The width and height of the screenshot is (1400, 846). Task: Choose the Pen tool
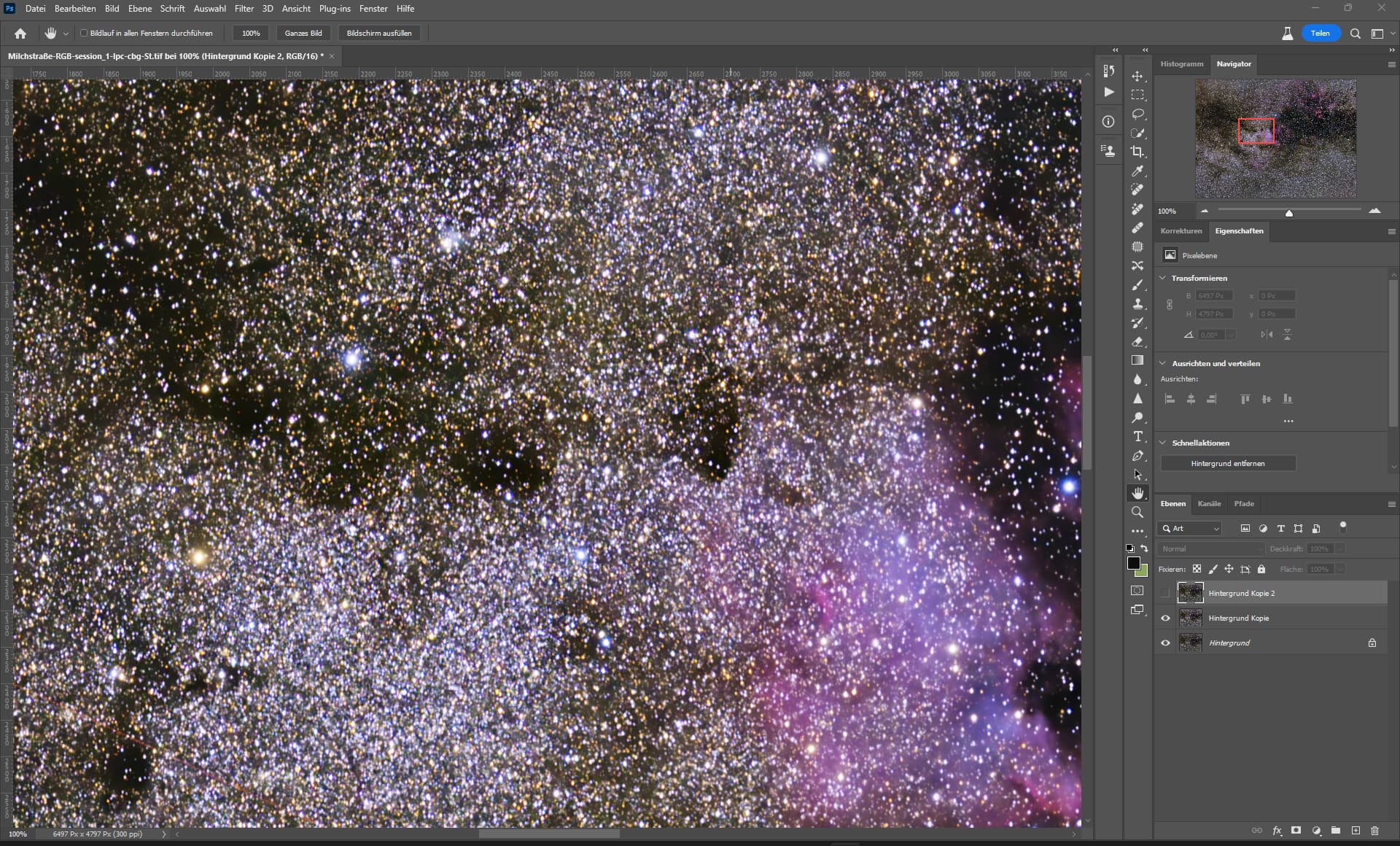(x=1137, y=456)
